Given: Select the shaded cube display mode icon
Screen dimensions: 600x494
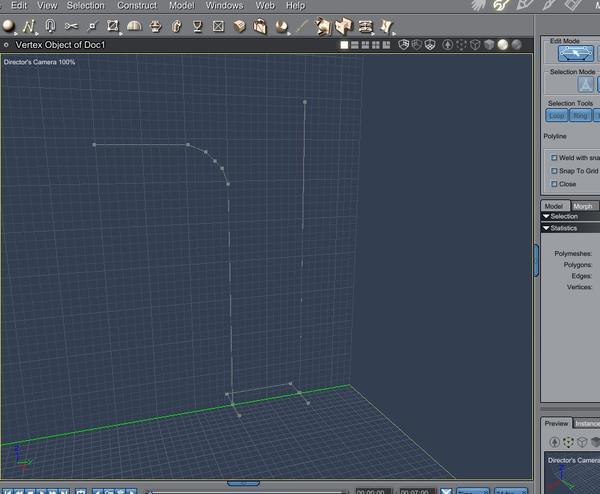Looking at the screenshot, I should (489, 45).
